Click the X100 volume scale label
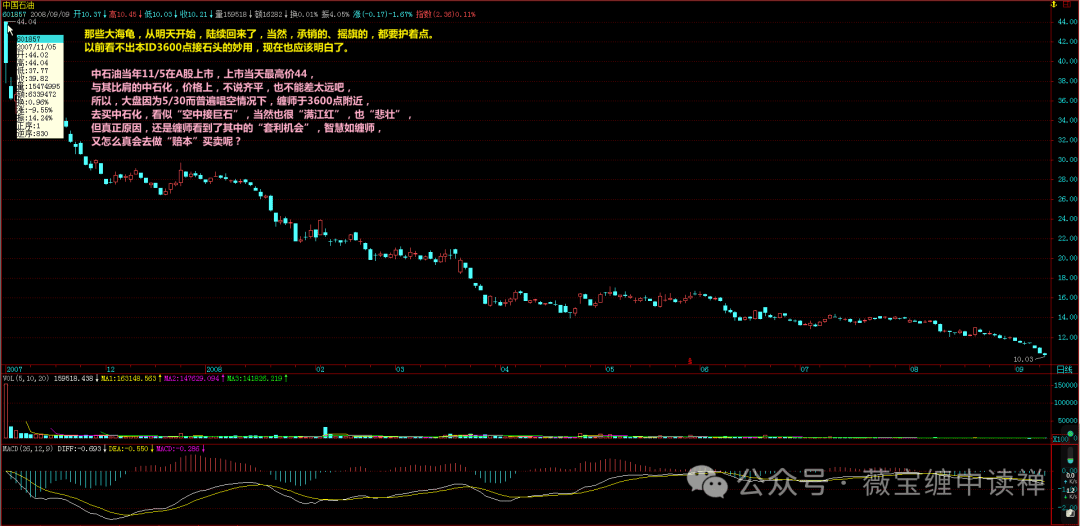 coord(1062,439)
